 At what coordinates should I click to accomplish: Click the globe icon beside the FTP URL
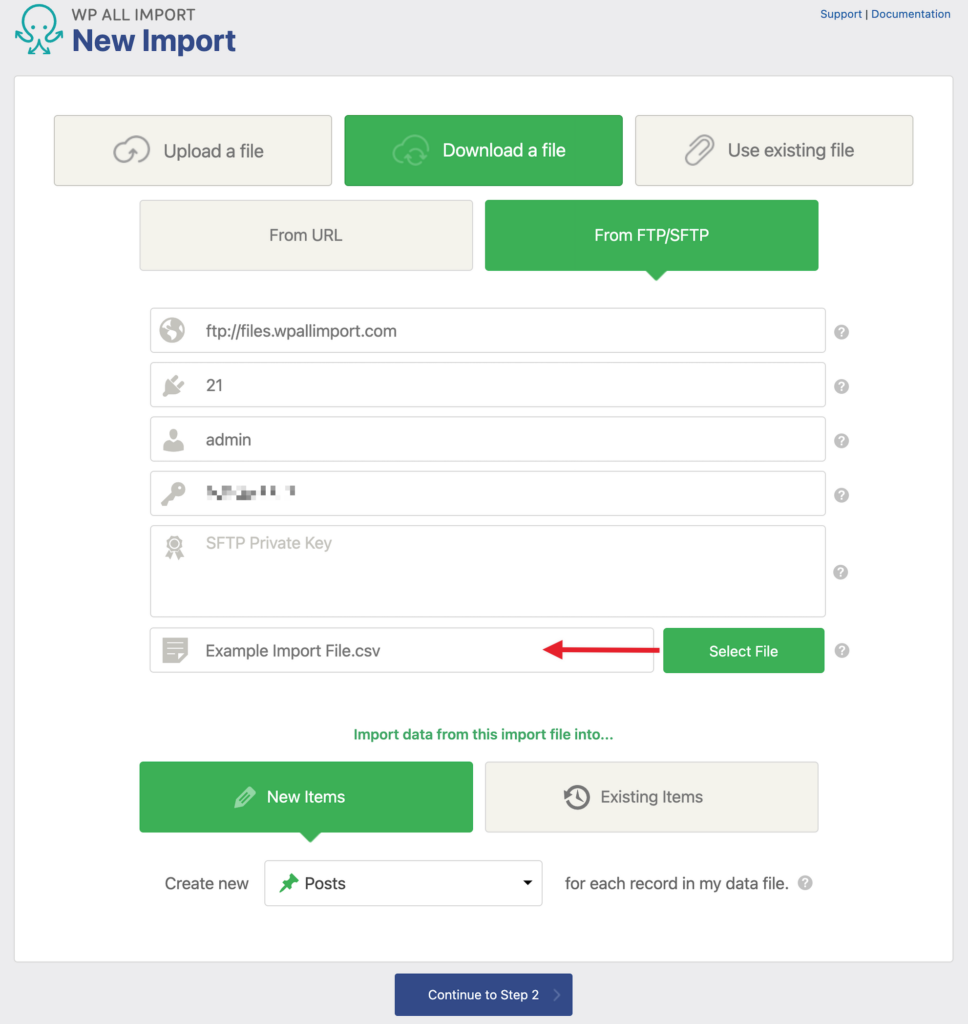(x=171, y=330)
